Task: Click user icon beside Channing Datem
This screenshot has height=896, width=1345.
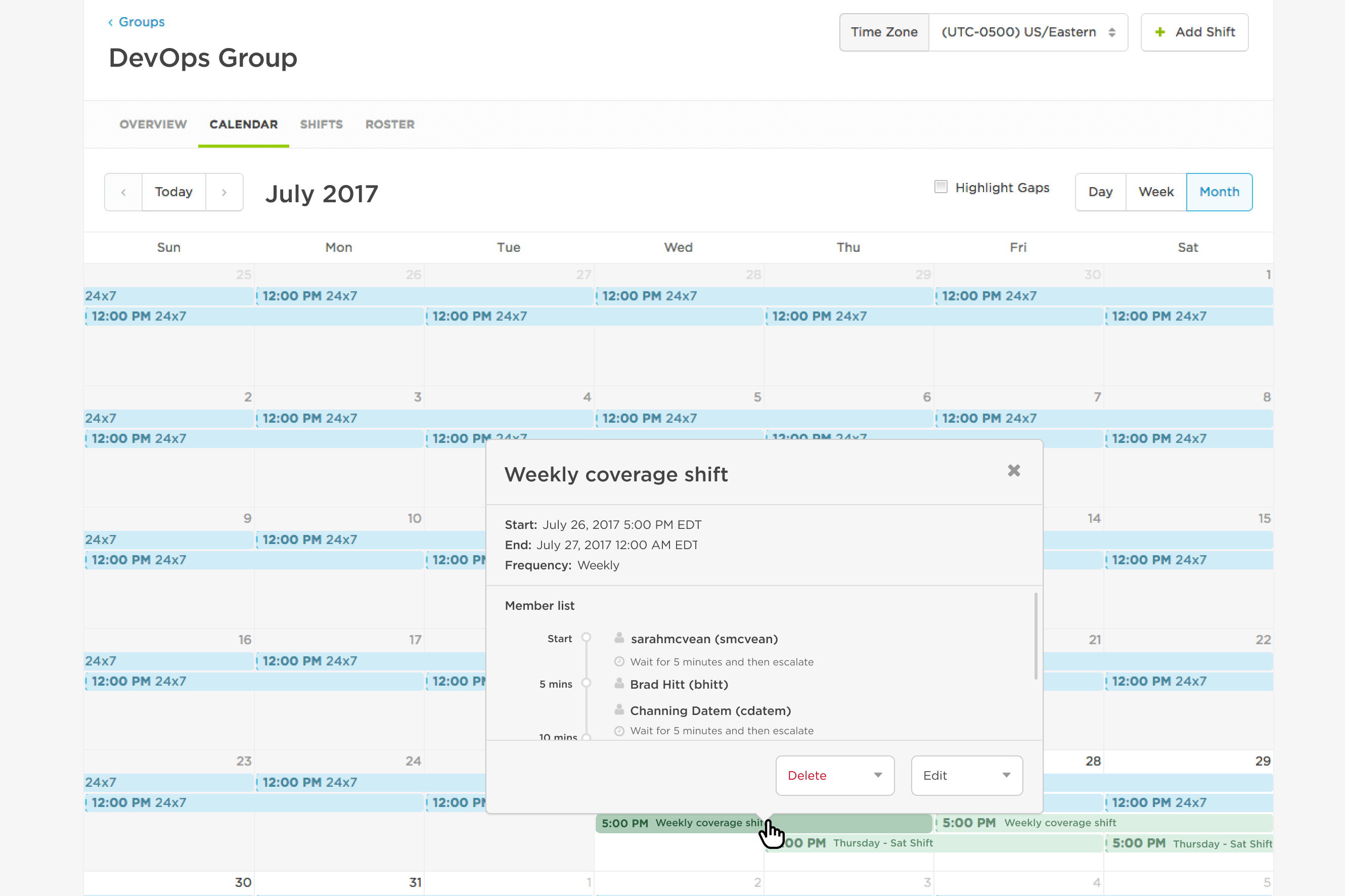Action: pyautogui.click(x=619, y=710)
